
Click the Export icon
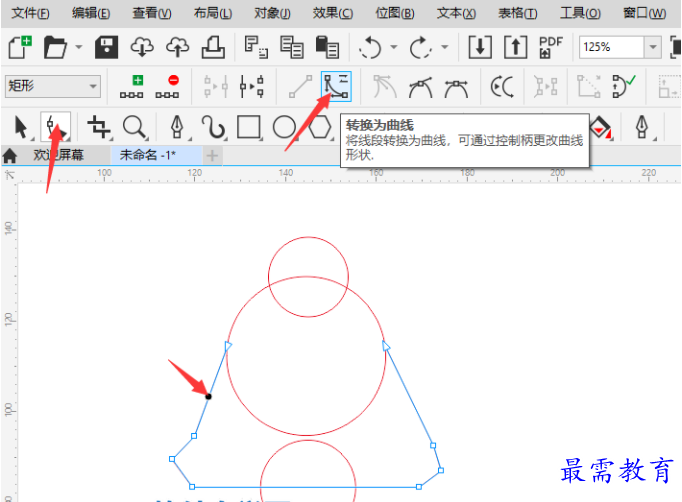click(x=515, y=47)
